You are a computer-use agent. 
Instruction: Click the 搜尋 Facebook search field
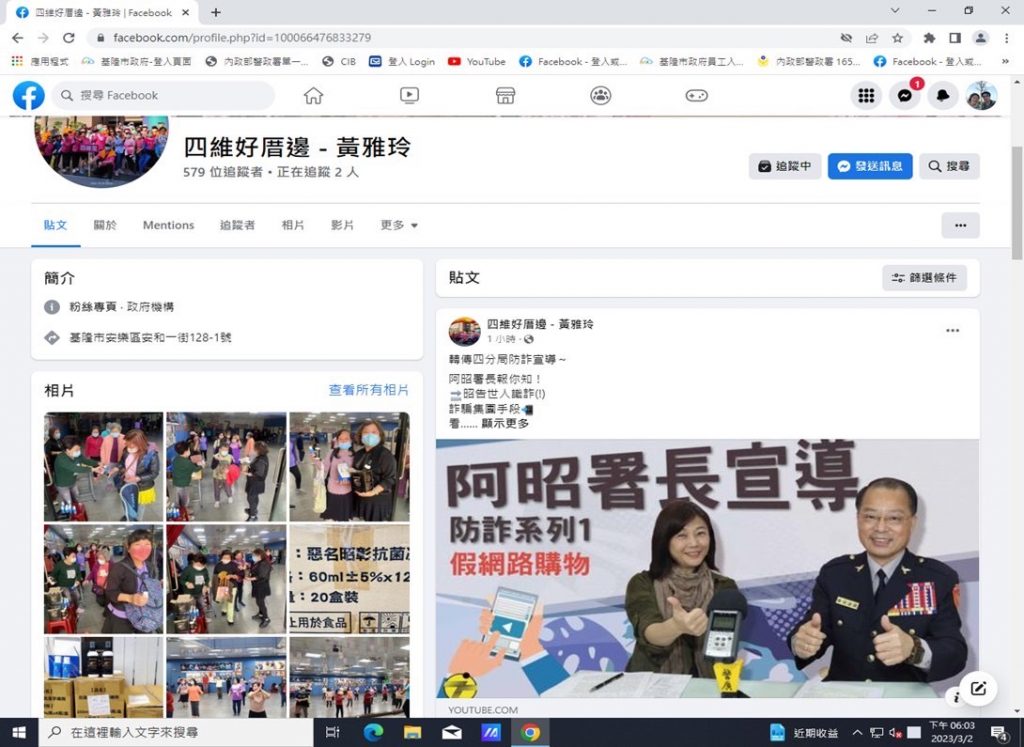point(165,95)
